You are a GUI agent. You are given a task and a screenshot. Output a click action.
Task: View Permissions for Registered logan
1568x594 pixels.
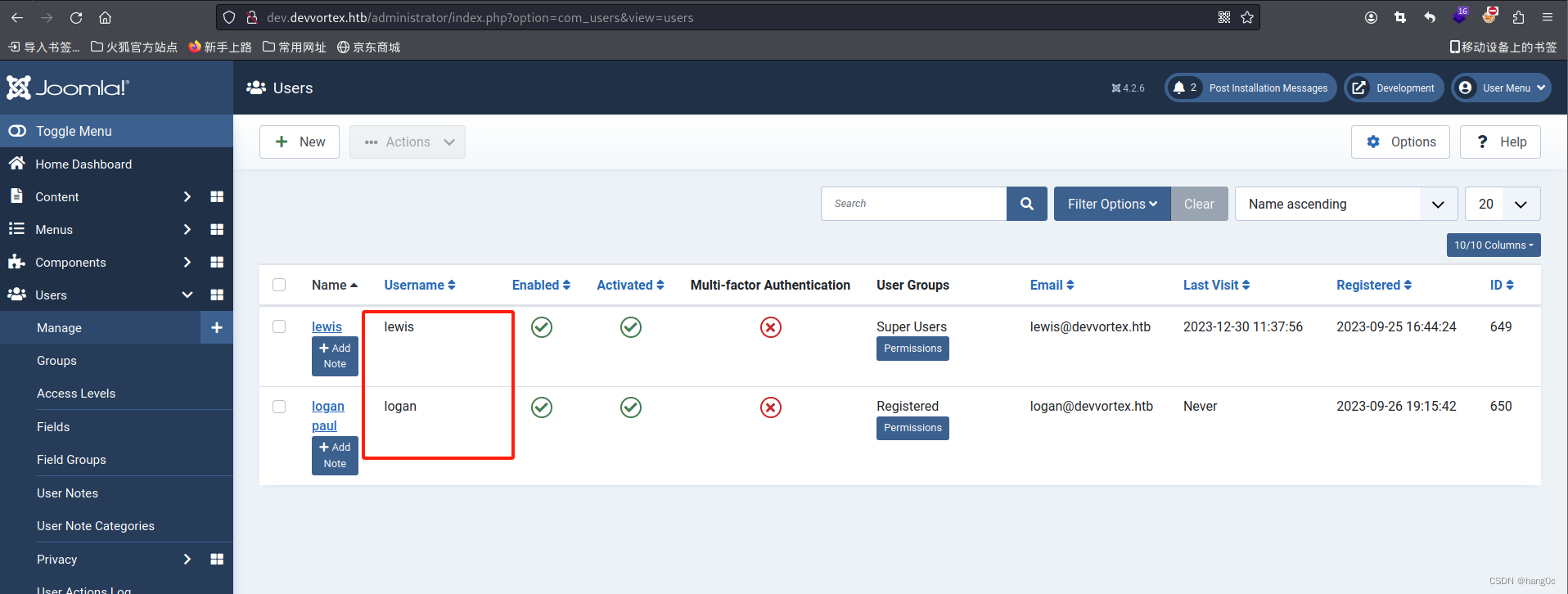(x=912, y=428)
